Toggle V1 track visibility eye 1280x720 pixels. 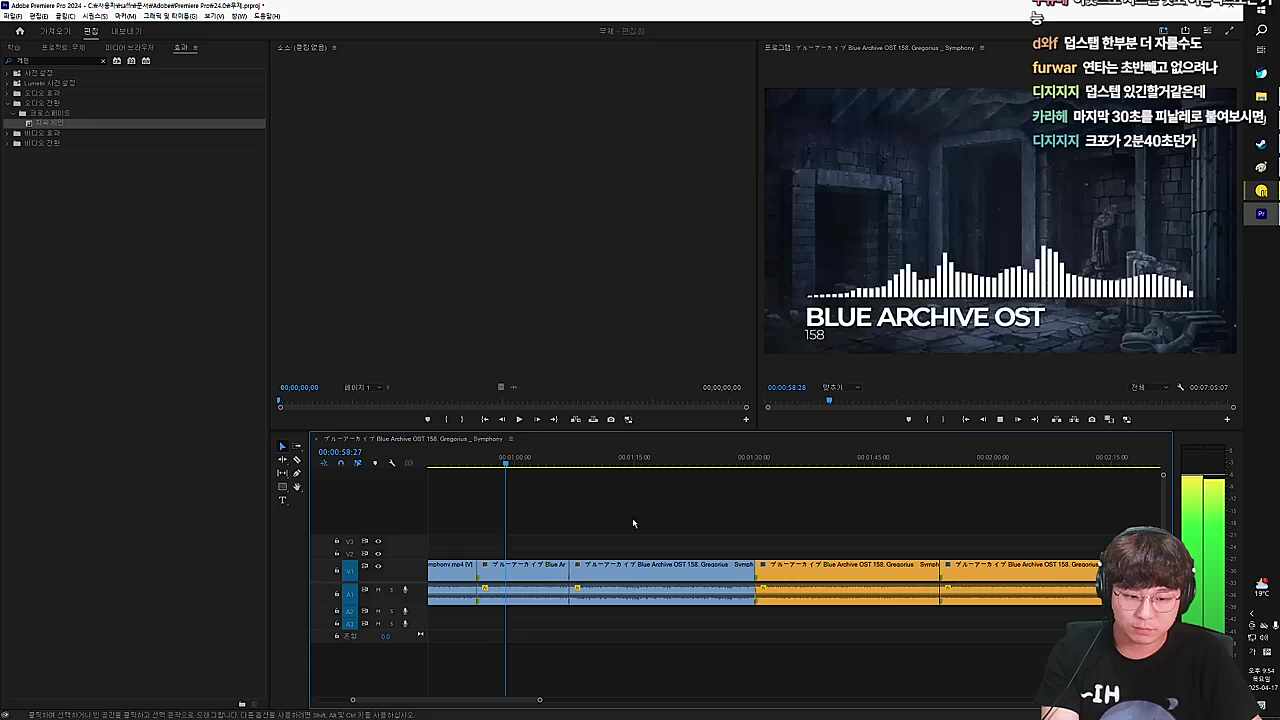click(378, 566)
